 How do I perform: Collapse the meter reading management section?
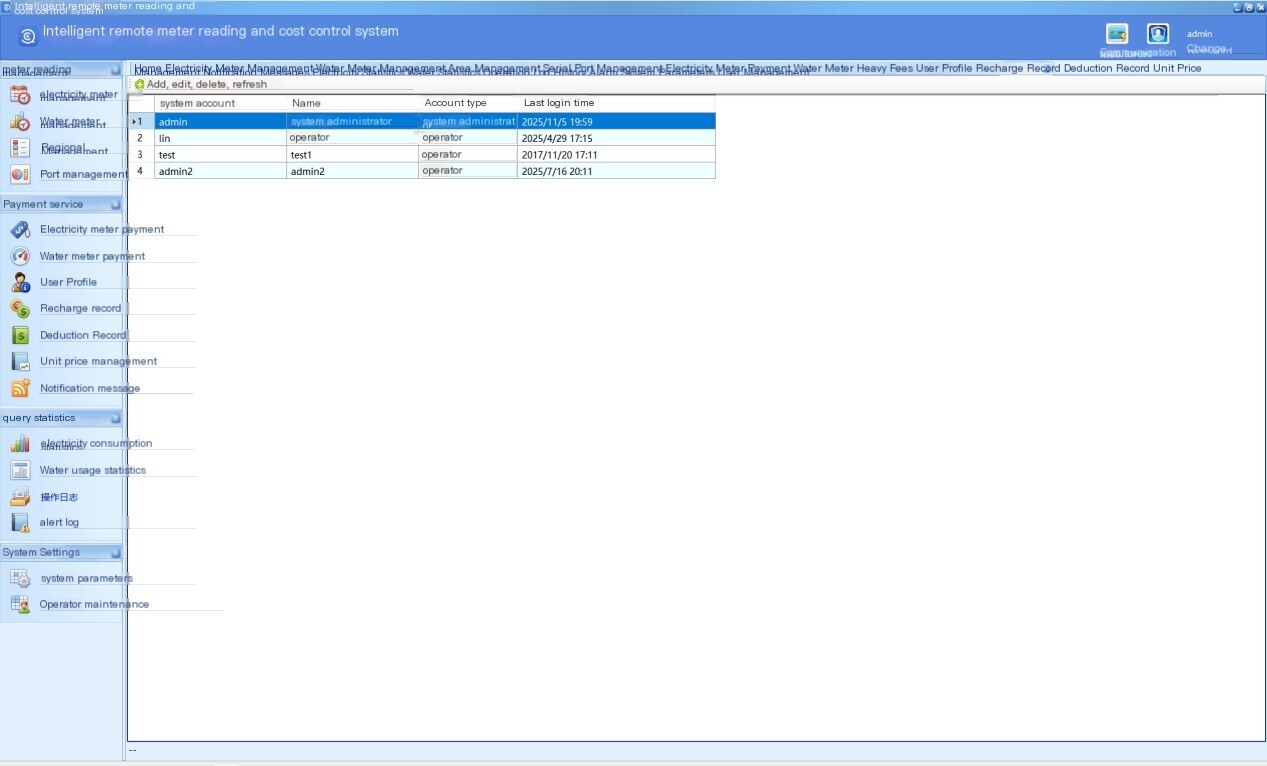coord(115,70)
